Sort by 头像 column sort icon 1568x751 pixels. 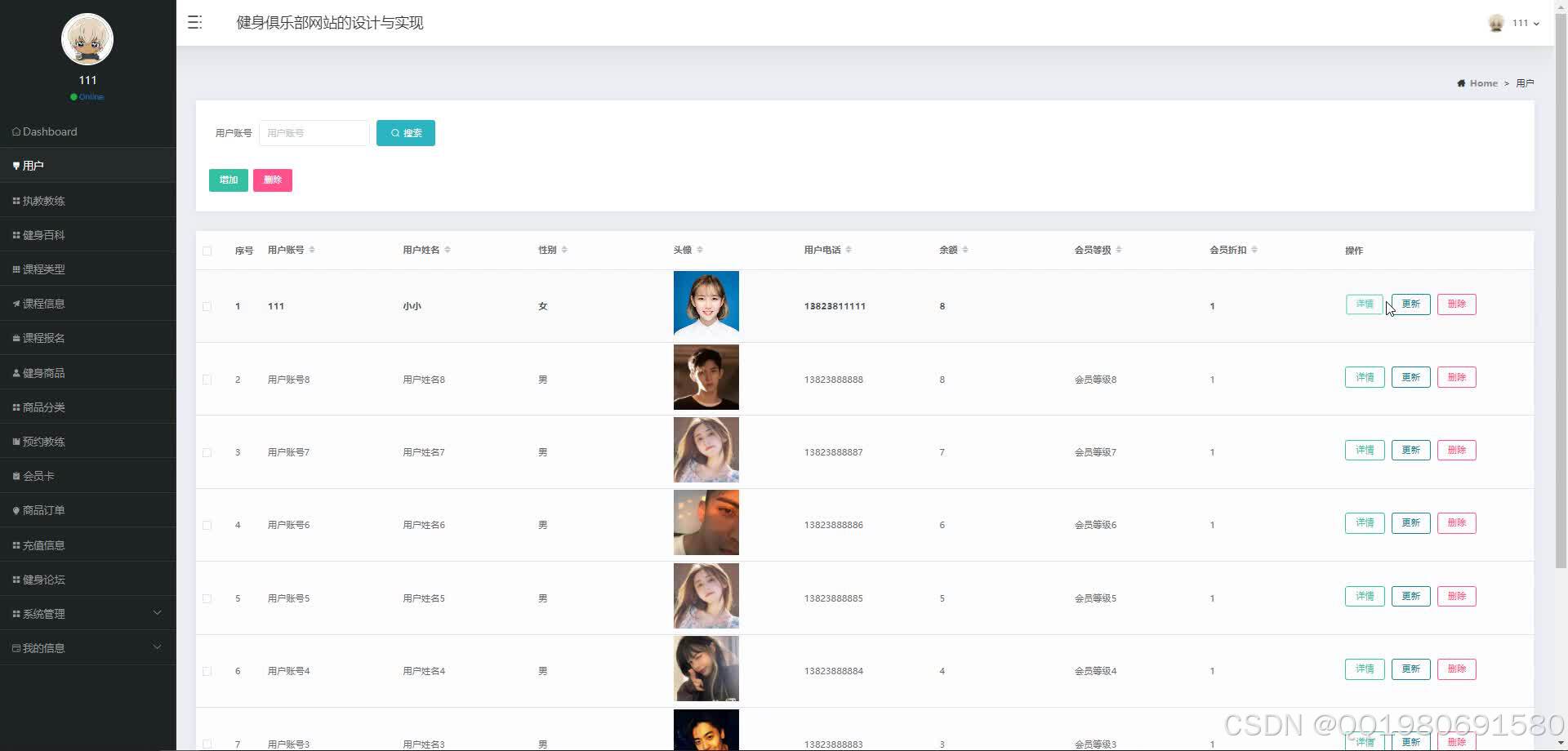pos(700,250)
